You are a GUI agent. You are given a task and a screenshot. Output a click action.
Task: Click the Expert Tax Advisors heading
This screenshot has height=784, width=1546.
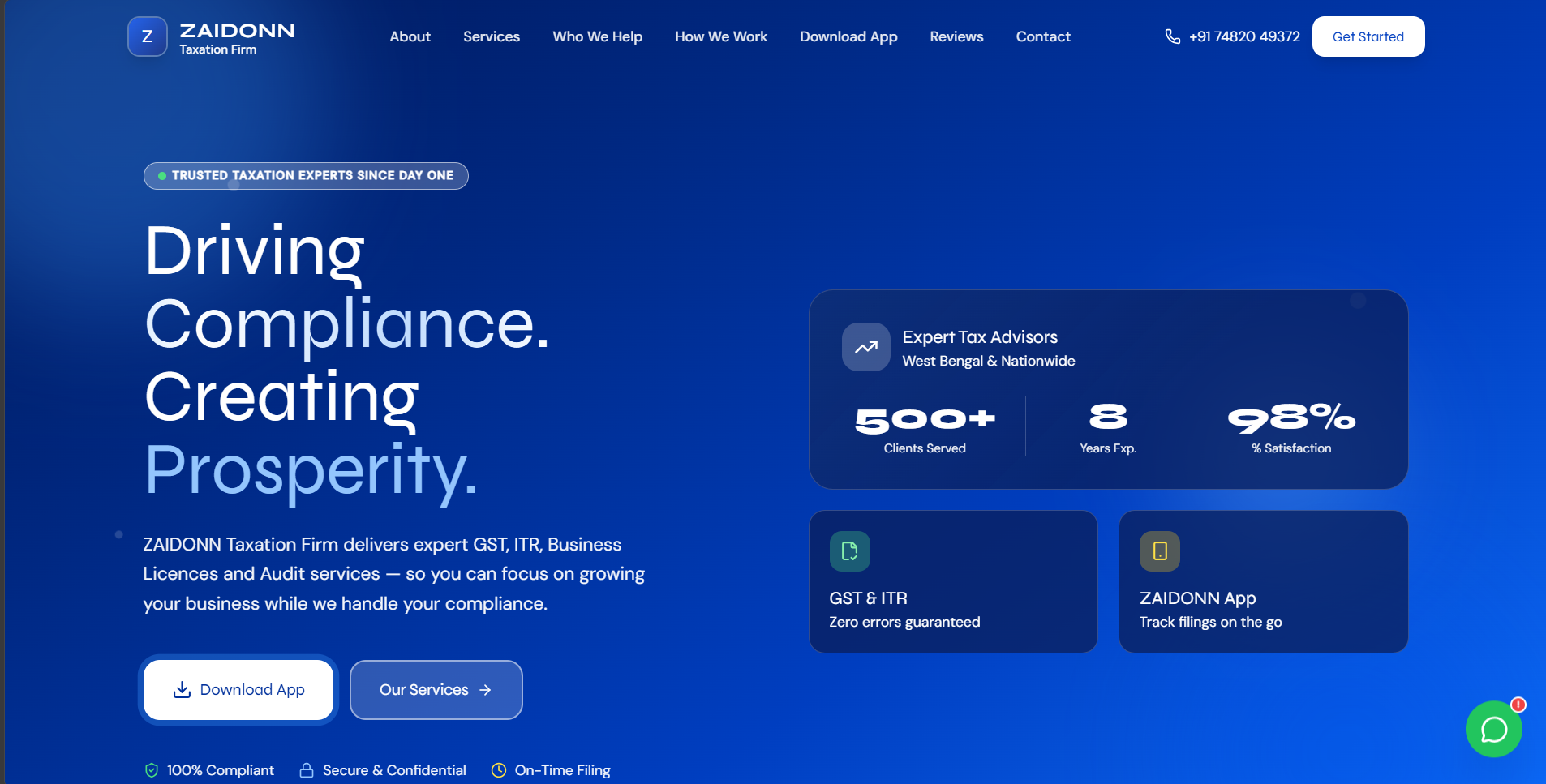[980, 337]
